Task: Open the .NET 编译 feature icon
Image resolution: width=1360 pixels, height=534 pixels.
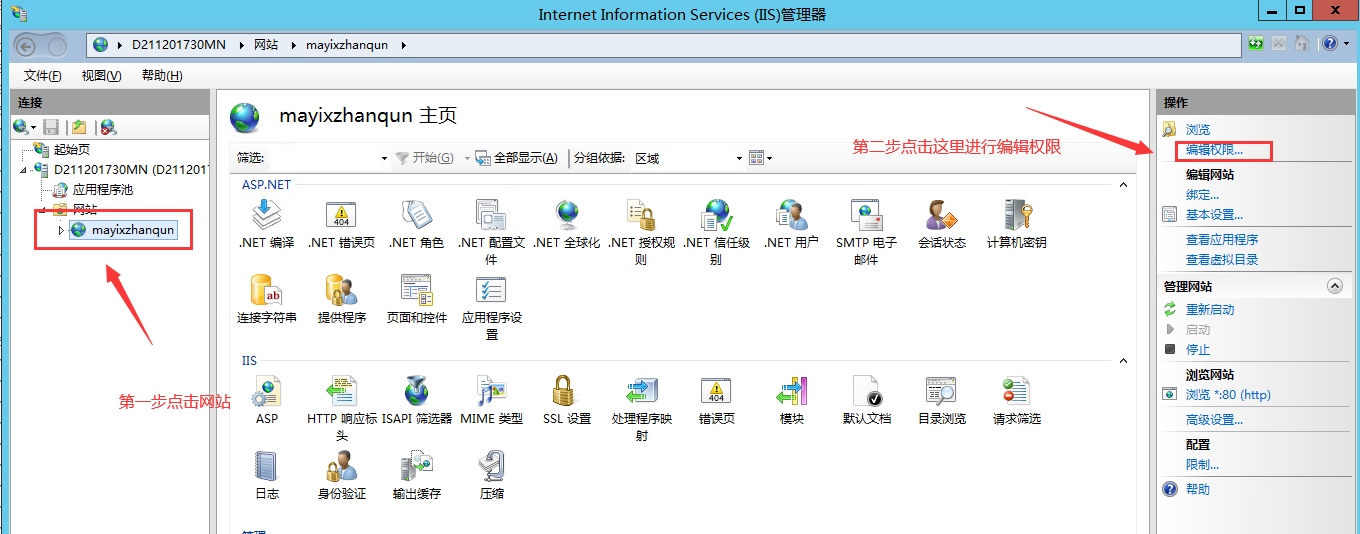Action: (x=266, y=214)
